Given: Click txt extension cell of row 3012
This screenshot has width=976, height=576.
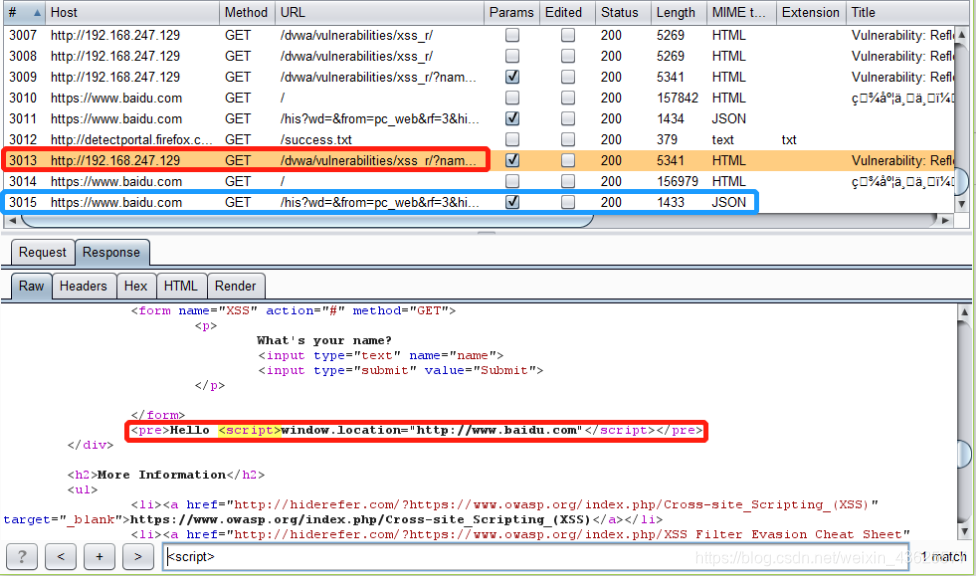Looking at the screenshot, I should pyautogui.click(x=789, y=139).
